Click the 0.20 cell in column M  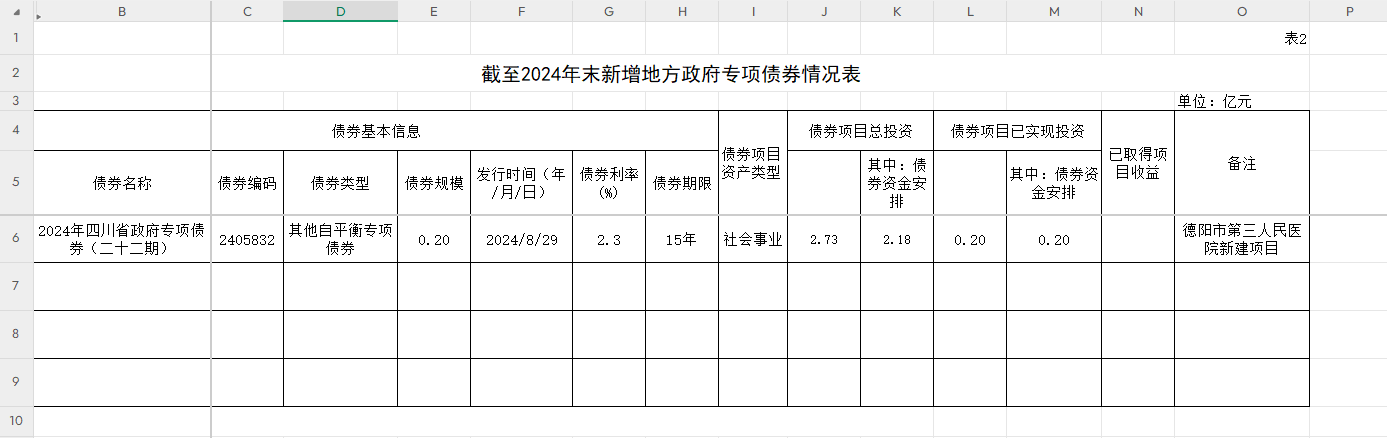(x=1054, y=238)
